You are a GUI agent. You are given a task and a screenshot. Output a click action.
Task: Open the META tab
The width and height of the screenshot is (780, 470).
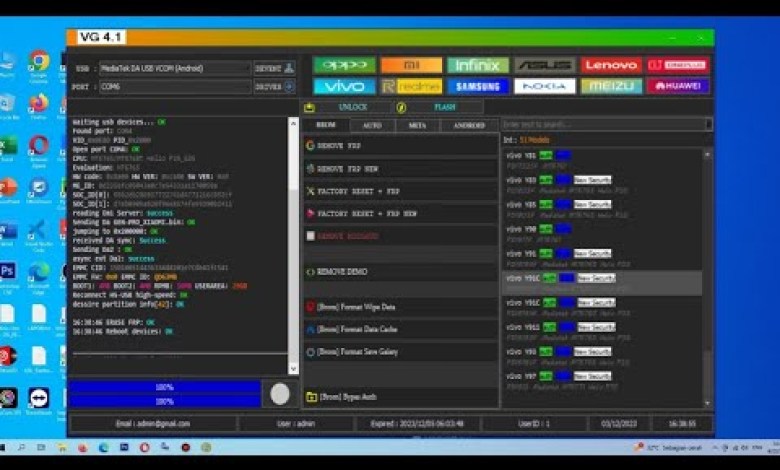[416, 126]
